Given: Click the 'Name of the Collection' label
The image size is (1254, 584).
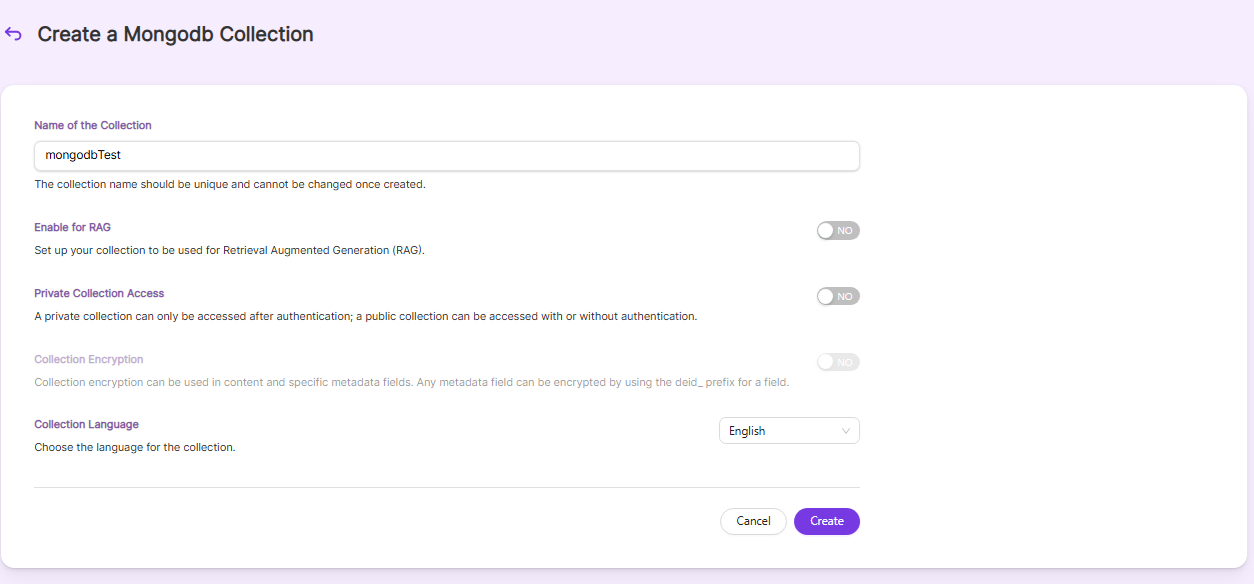Looking at the screenshot, I should tap(93, 125).
